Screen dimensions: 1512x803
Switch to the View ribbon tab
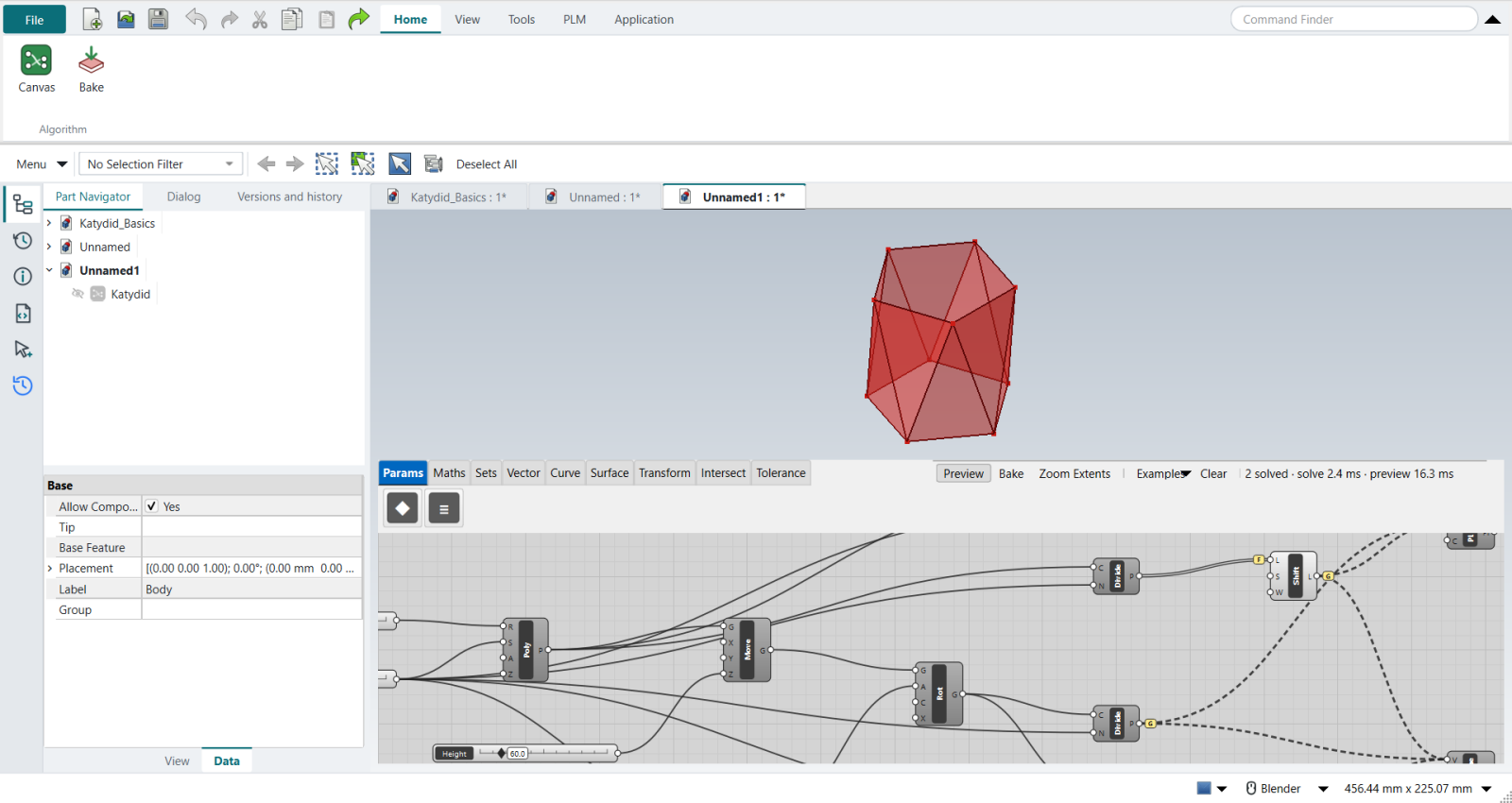pos(467,19)
